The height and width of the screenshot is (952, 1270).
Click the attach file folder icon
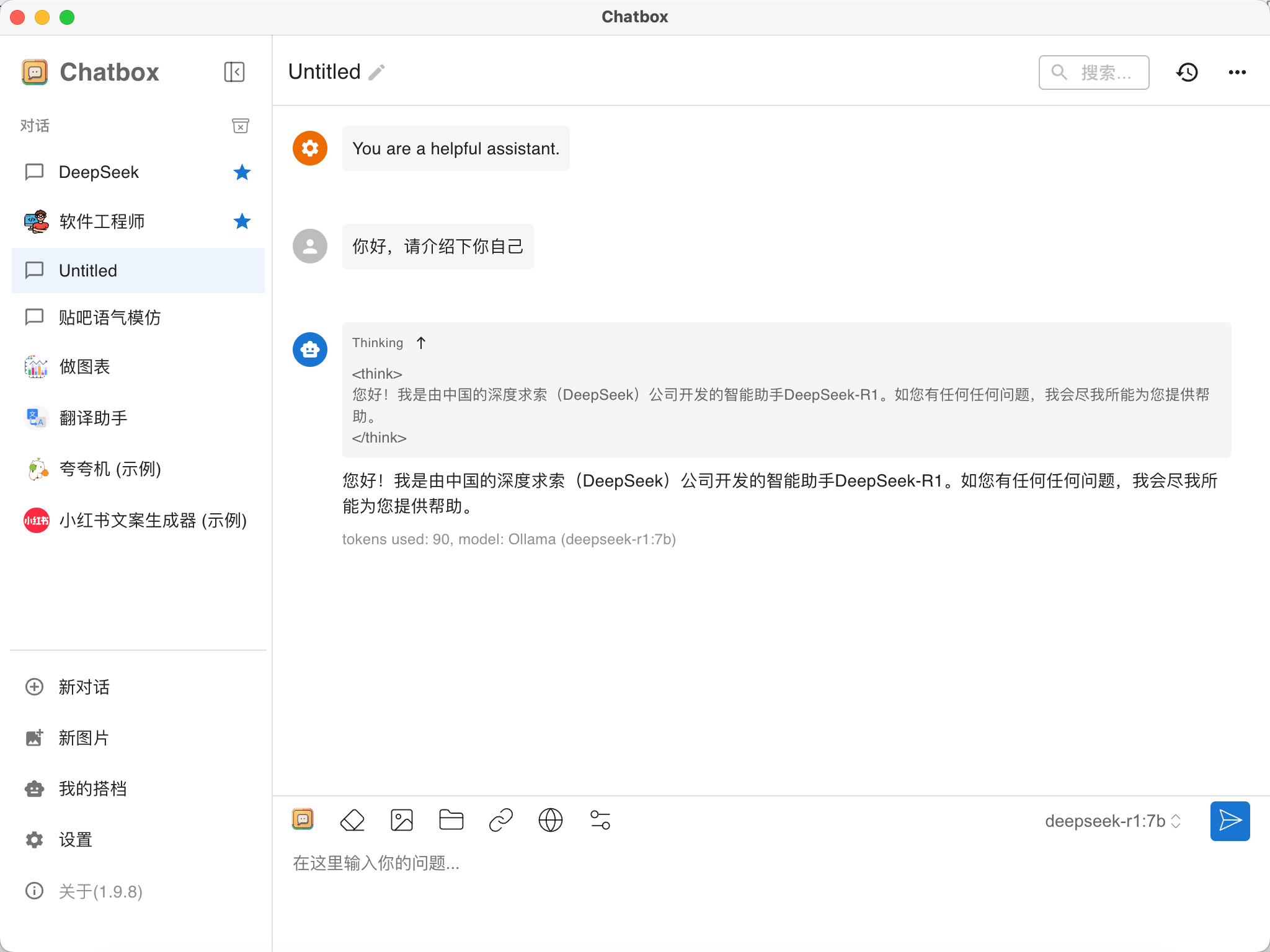451,820
